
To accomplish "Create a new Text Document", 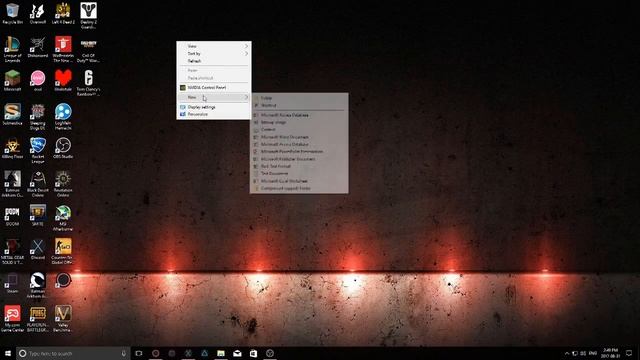I will [x=299, y=173].
